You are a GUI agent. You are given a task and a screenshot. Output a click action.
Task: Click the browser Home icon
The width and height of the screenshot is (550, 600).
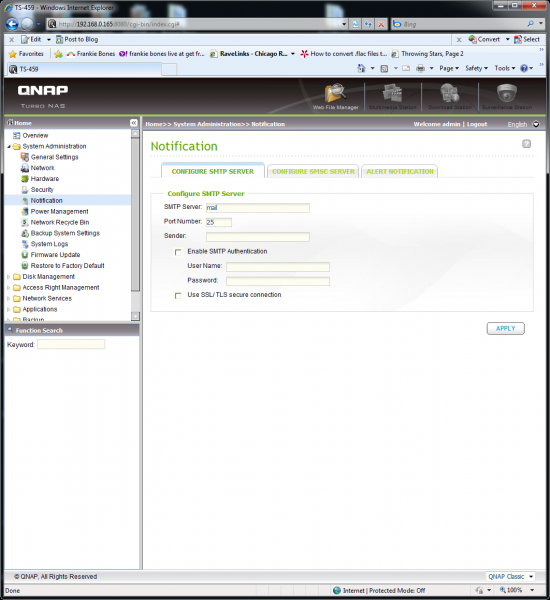pos(361,68)
